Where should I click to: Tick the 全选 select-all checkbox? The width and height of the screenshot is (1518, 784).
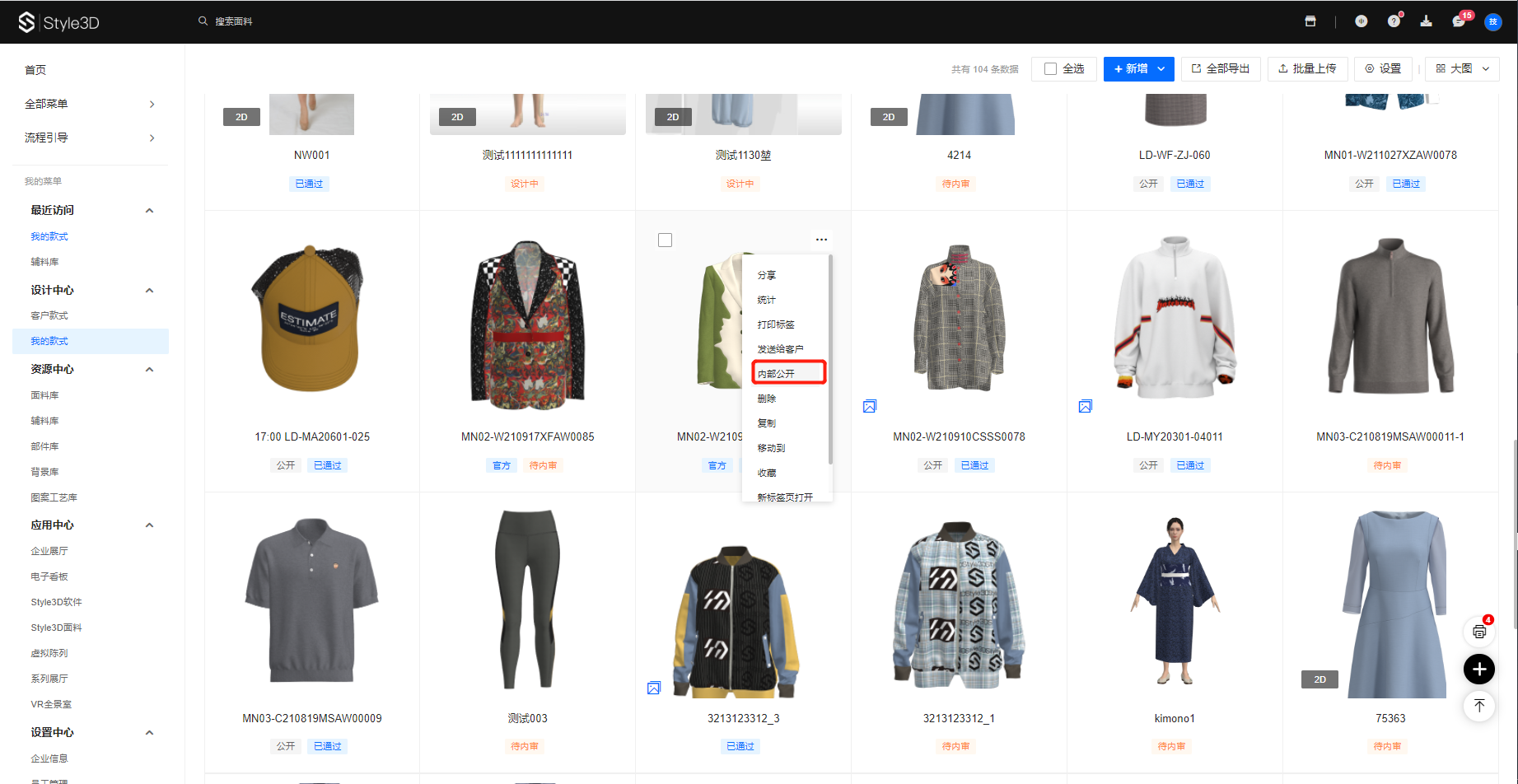click(x=1051, y=69)
